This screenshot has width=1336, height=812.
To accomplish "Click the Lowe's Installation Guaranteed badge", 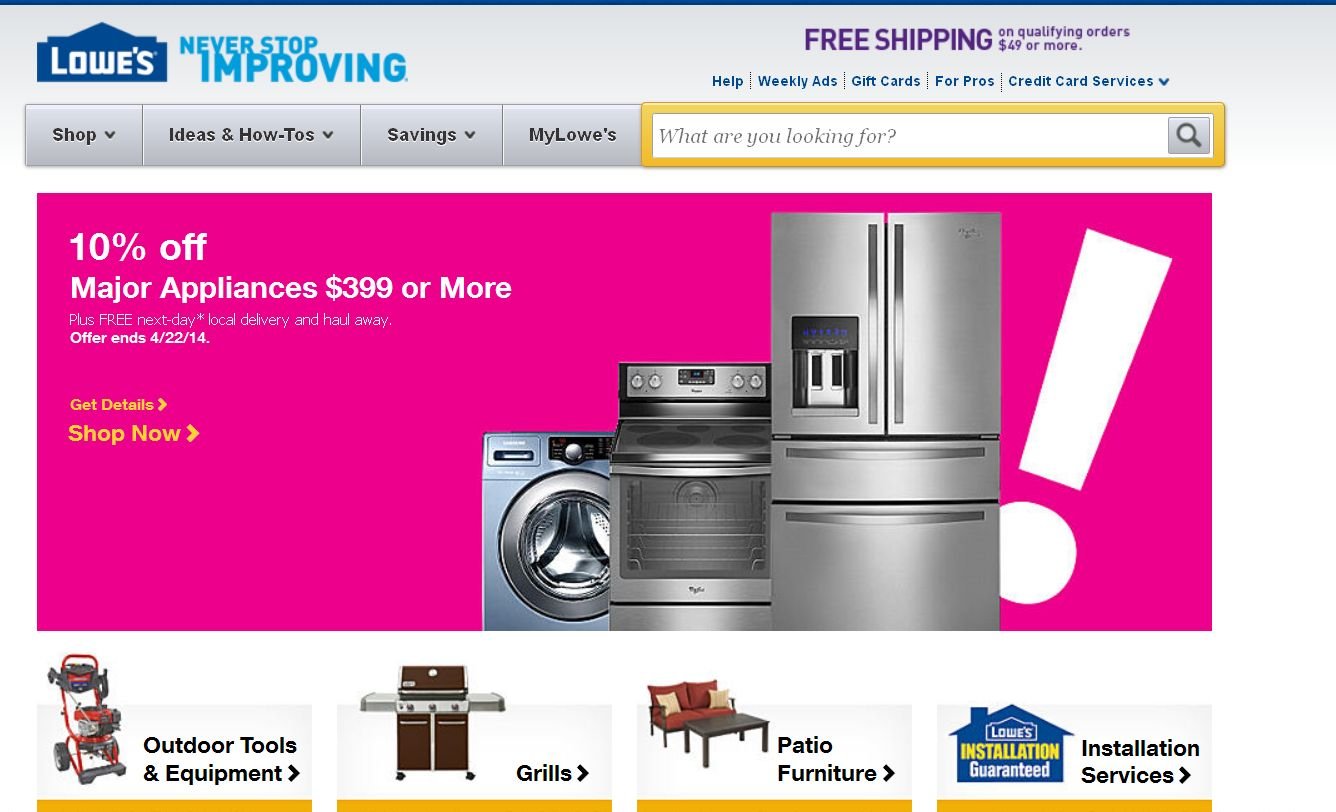I will (1010, 744).
